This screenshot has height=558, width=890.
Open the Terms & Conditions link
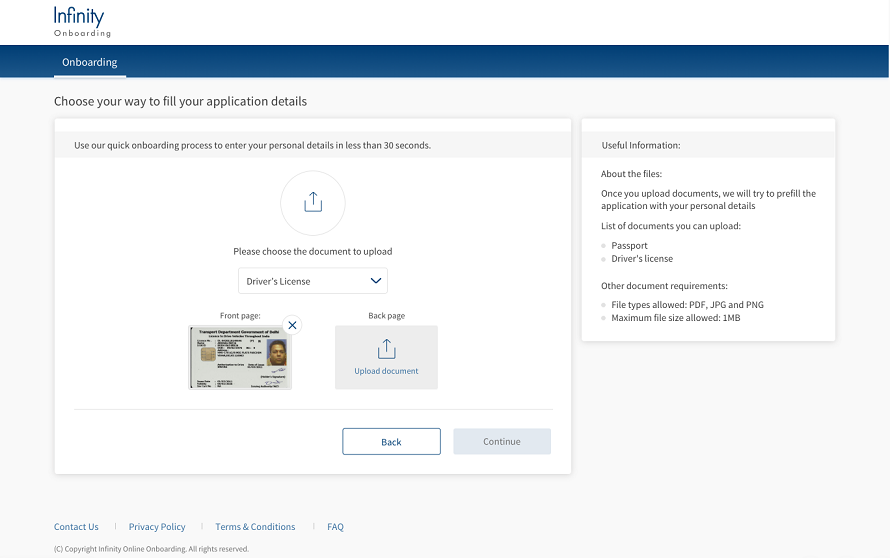[255, 527]
